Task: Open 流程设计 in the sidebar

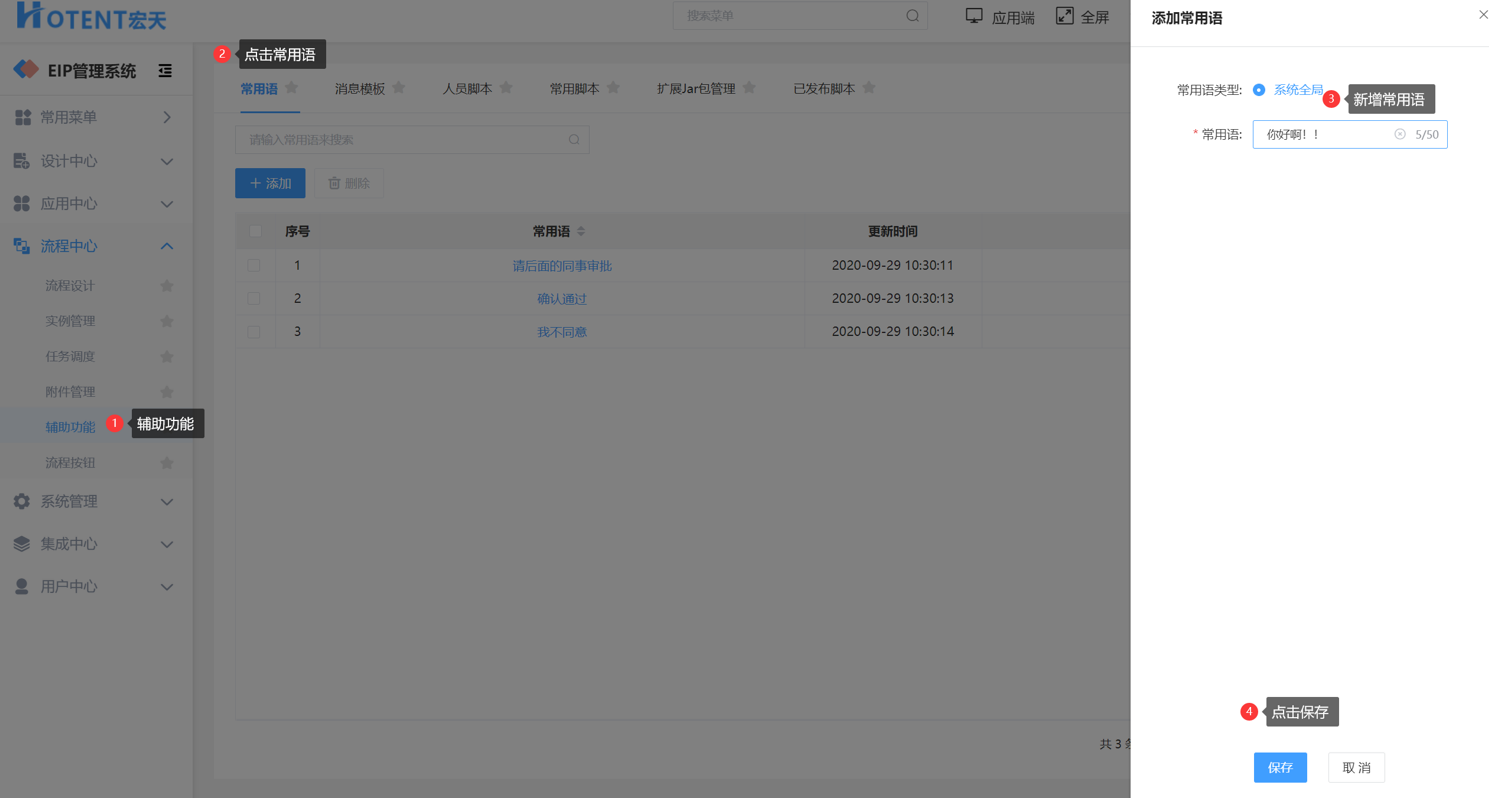Action: 70,286
